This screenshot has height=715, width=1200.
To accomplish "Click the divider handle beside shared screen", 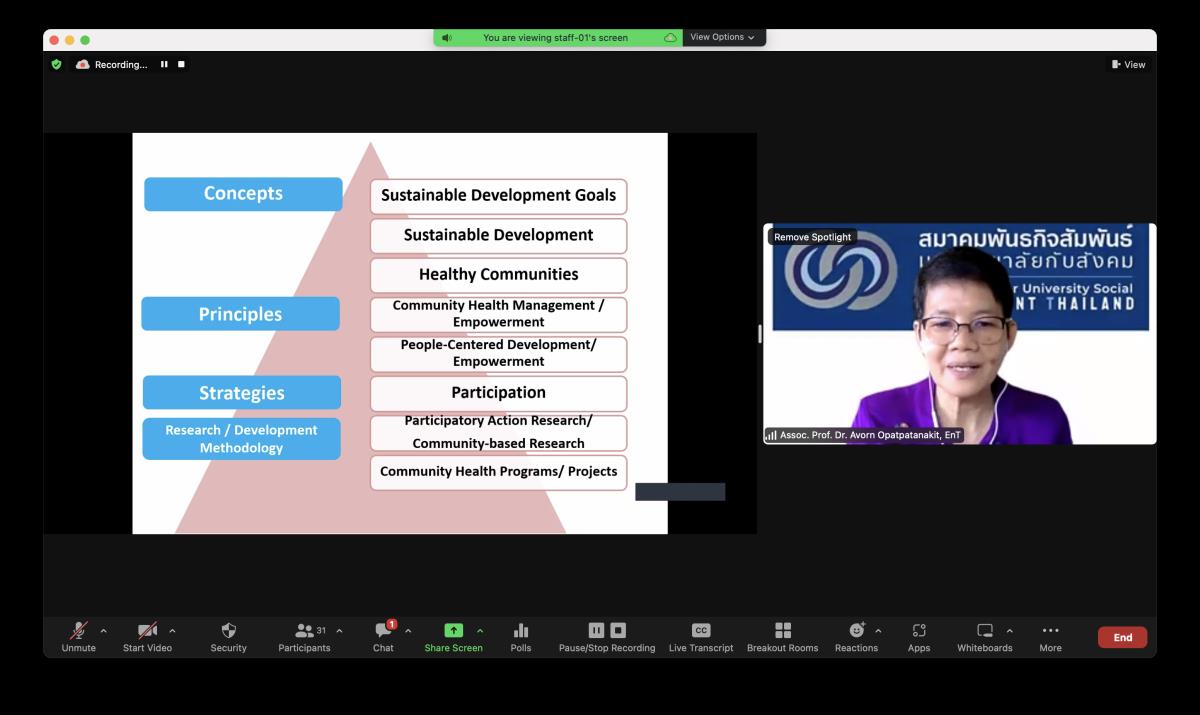I will [x=760, y=333].
